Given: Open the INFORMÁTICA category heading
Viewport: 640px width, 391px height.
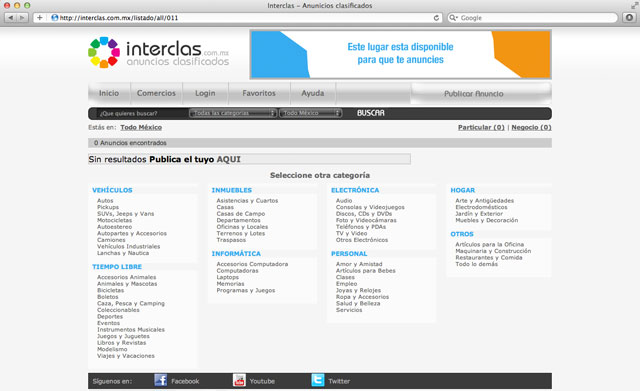Looking at the screenshot, I should click(236, 254).
